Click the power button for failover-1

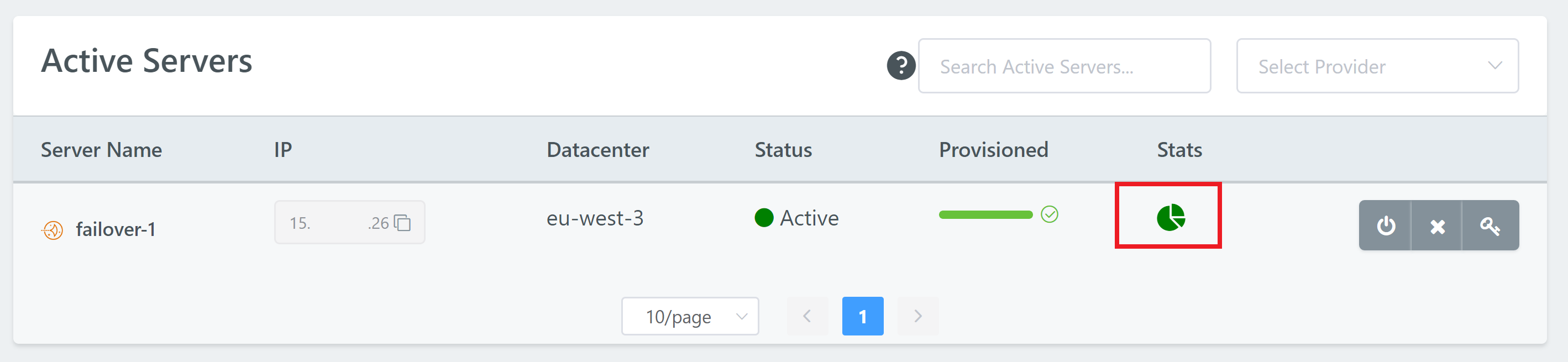(x=1386, y=225)
